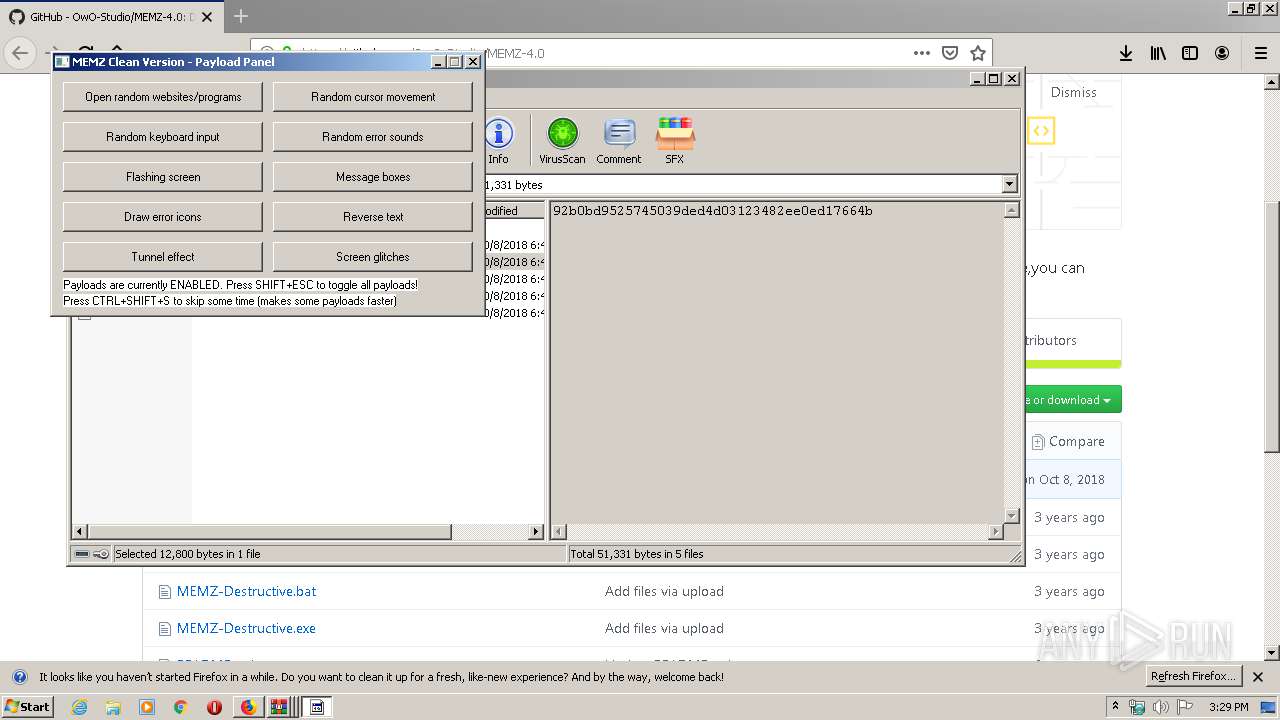The width and height of the screenshot is (1280, 720).
Task: Open a new Firefox tab
Action: pyautogui.click(x=241, y=16)
